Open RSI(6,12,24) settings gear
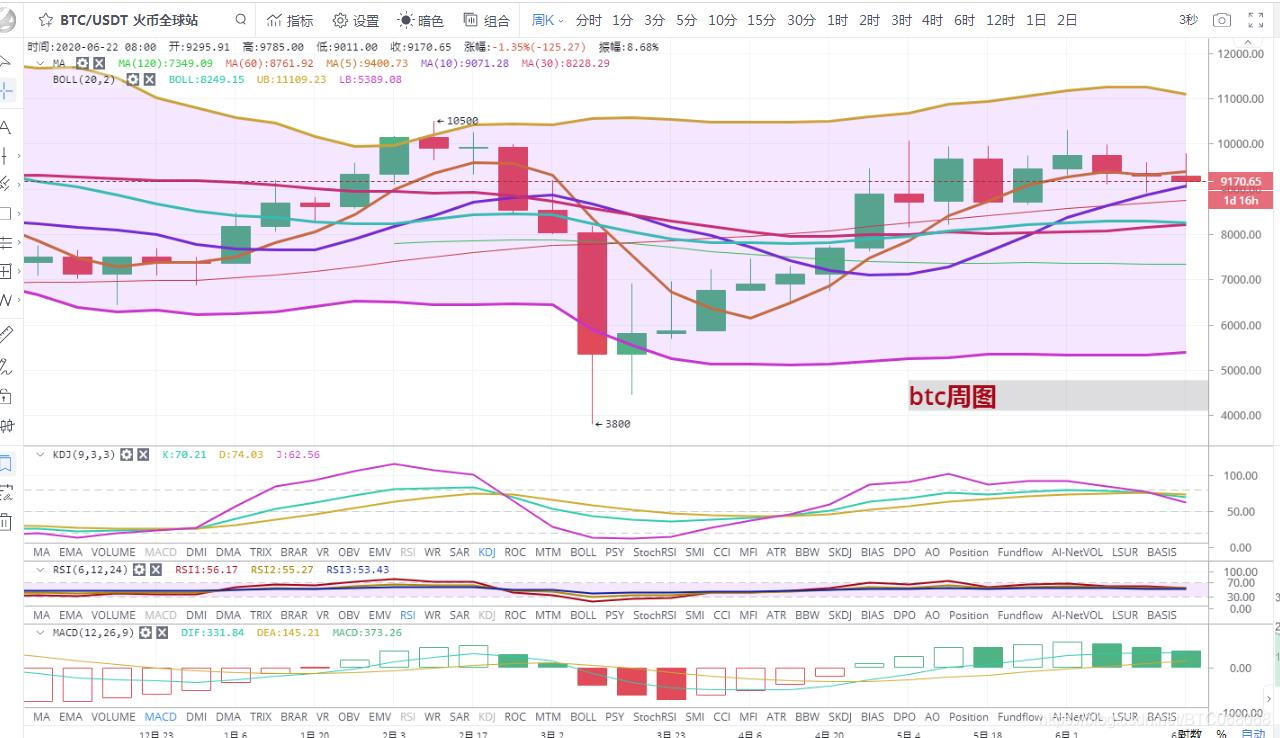Image resolution: width=1280 pixels, height=738 pixels. click(x=137, y=569)
